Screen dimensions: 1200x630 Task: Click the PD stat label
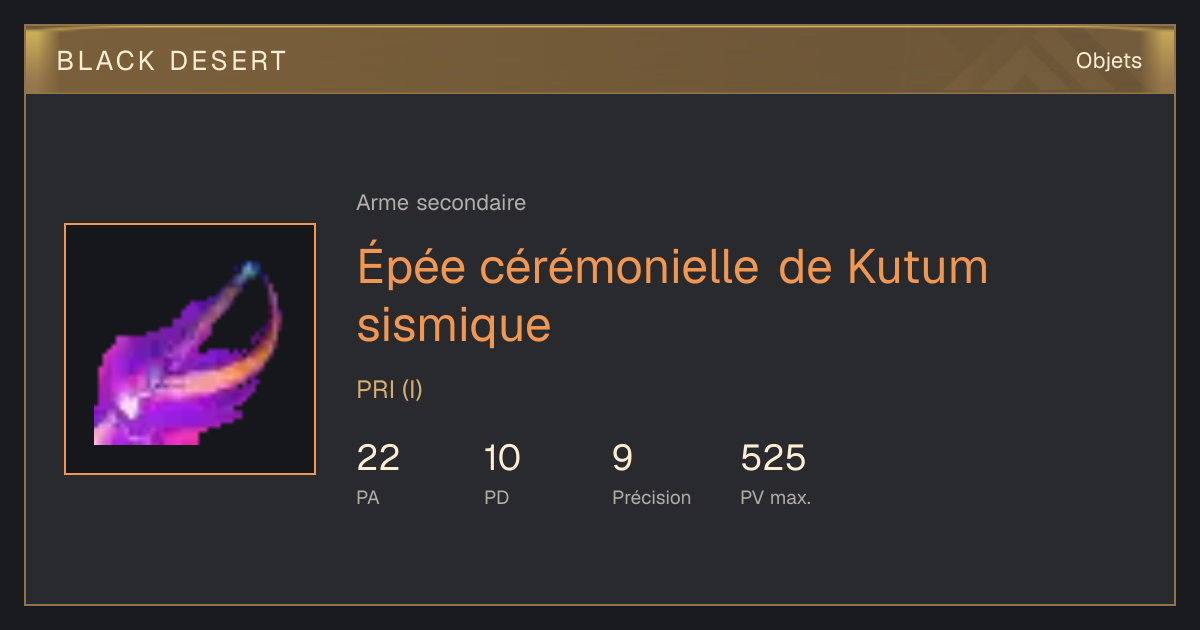click(497, 497)
